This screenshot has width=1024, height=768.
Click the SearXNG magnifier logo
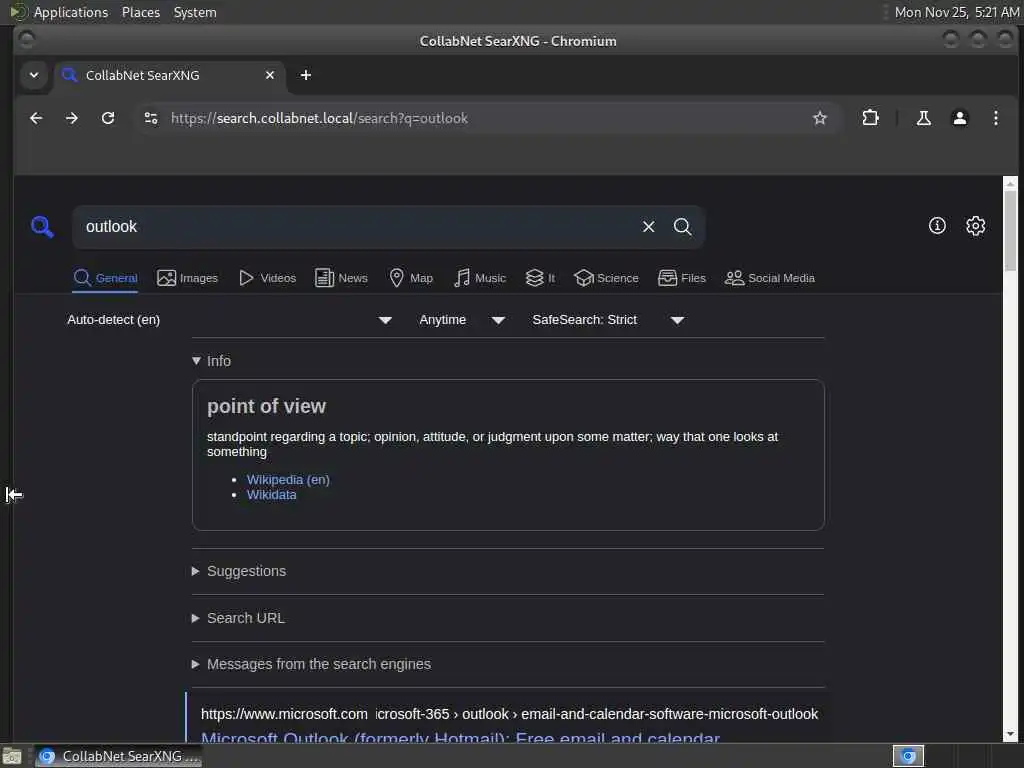(x=42, y=227)
